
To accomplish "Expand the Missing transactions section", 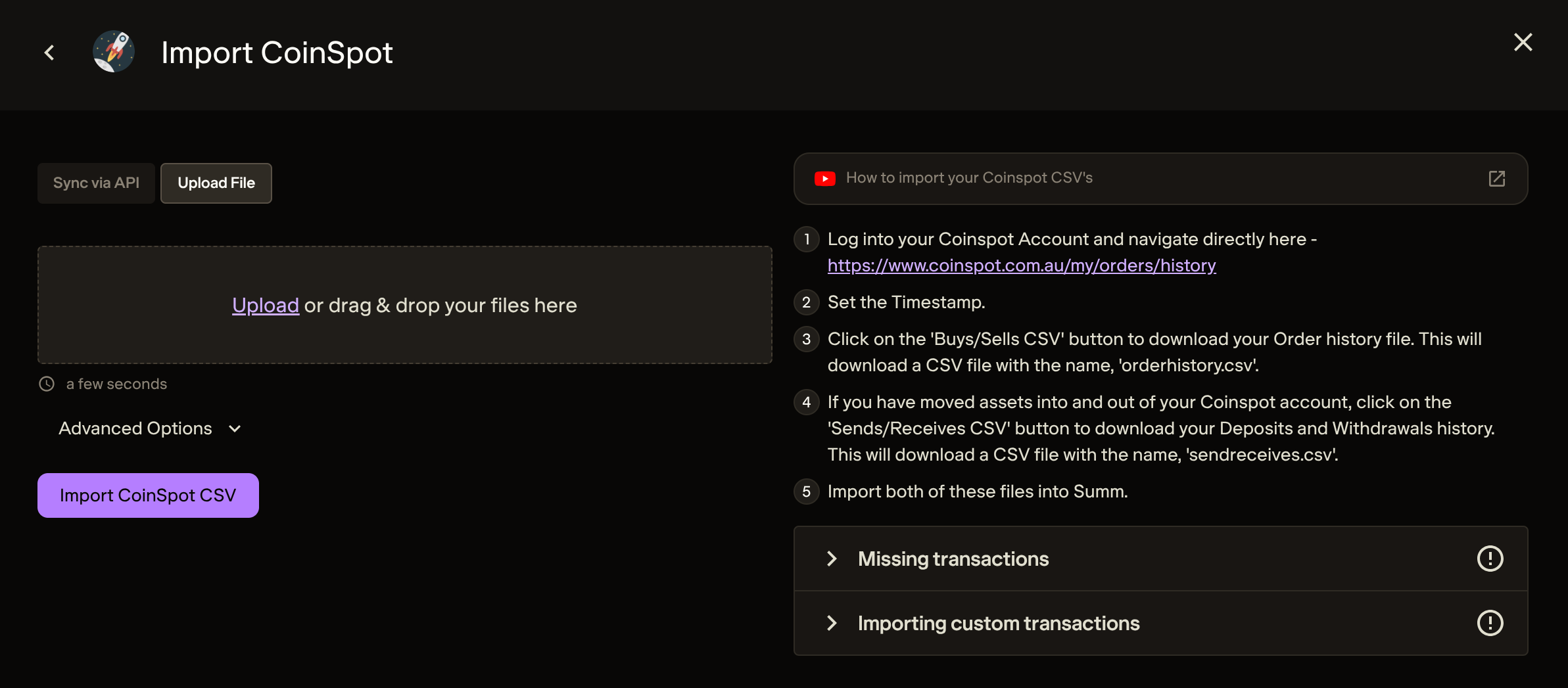I will 1160,559.
